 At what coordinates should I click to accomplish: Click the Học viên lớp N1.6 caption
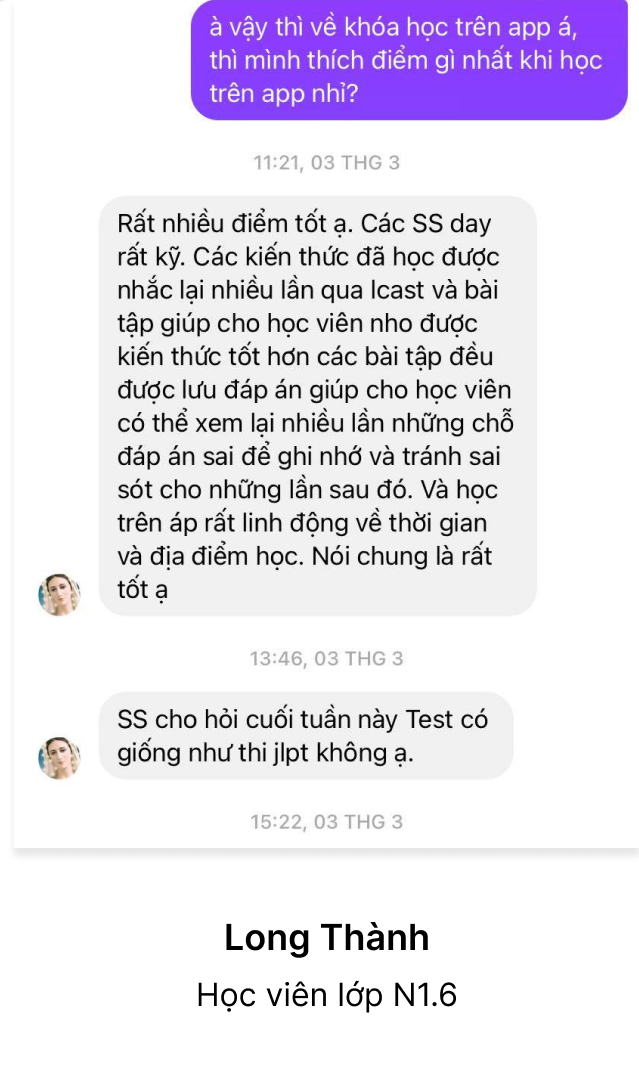tap(326, 995)
